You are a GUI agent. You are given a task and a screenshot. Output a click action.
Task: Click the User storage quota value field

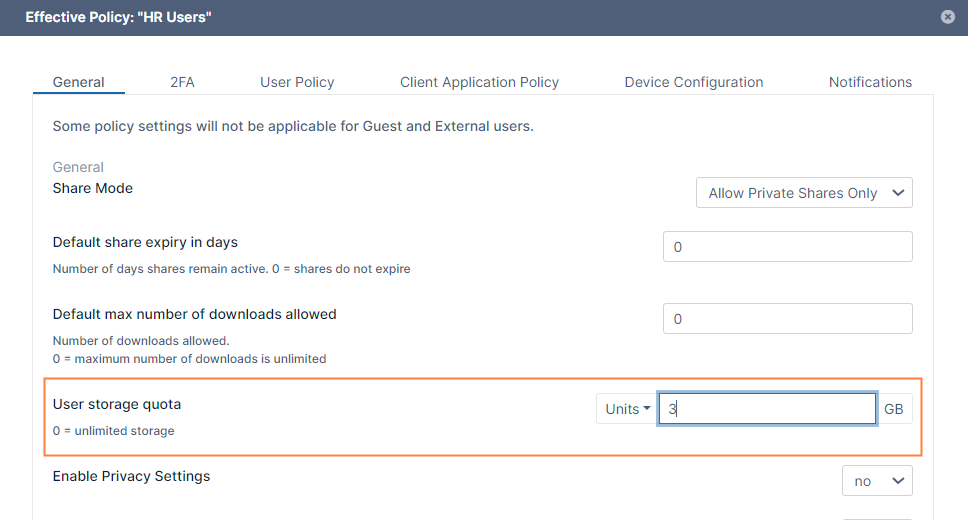coord(767,409)
